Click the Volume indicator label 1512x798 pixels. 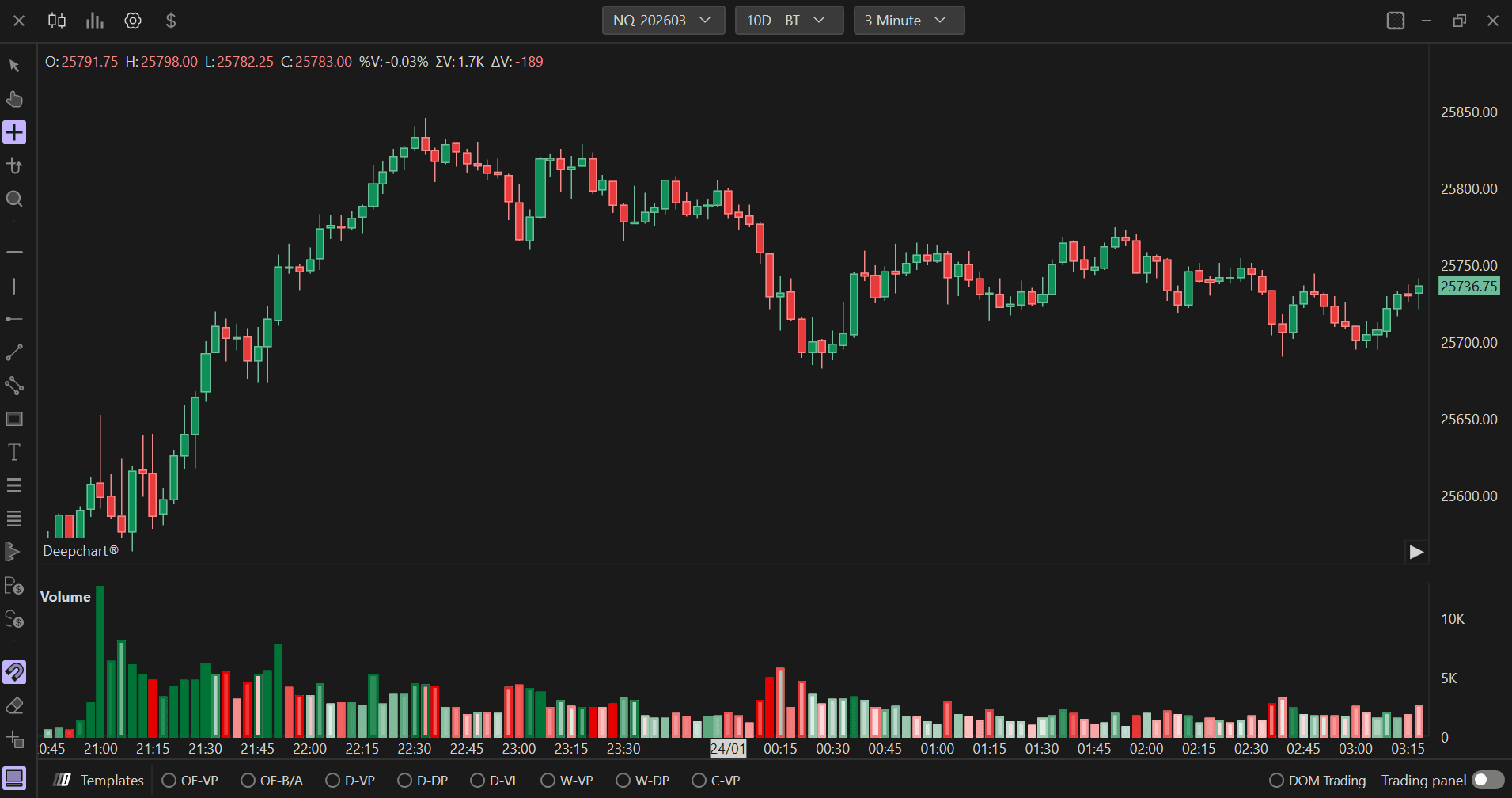point(66,597)
